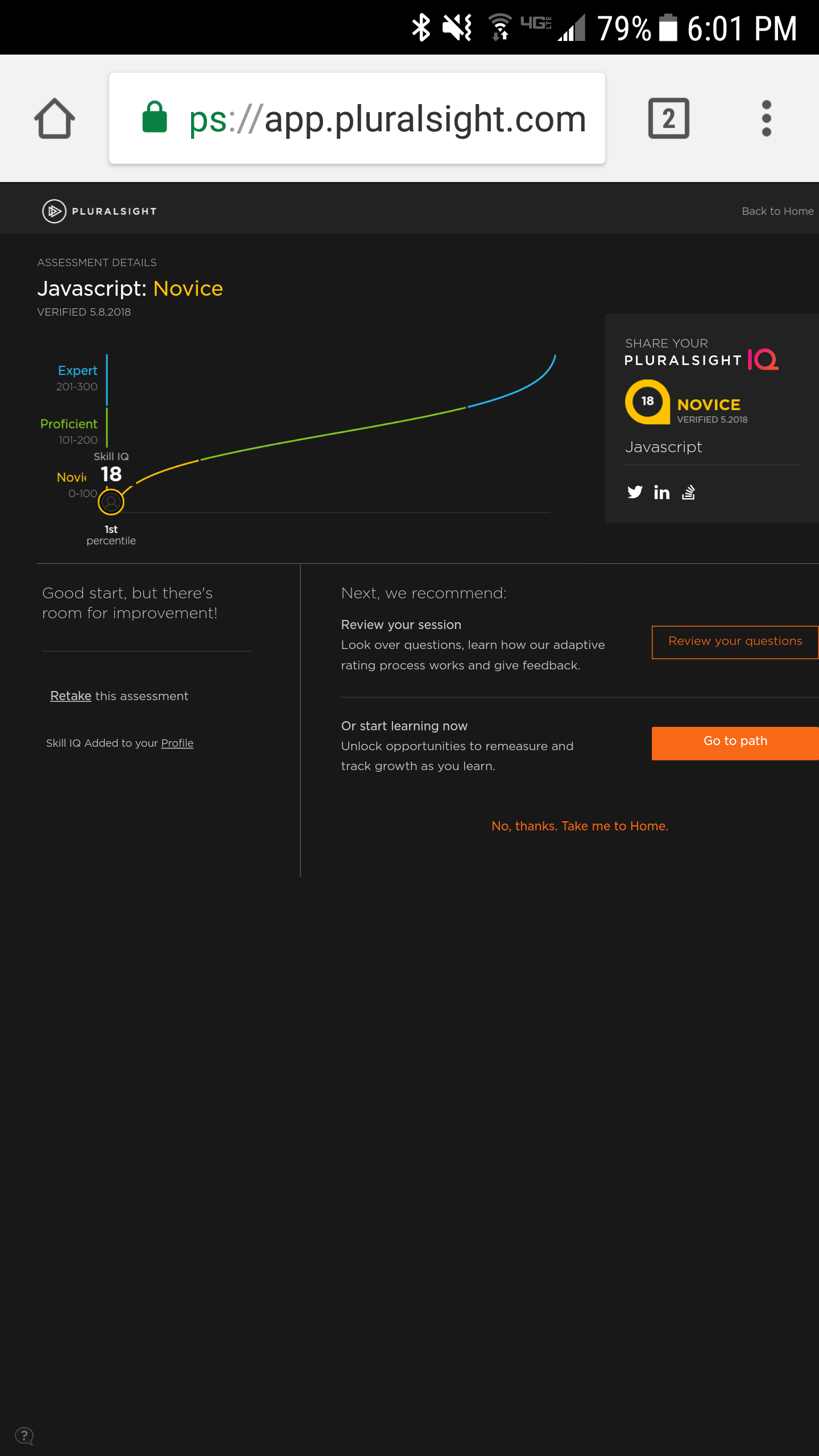This screenshot has width=819, height=1456.
Task: Click the 6:01 PM clock
Action: 742,28
